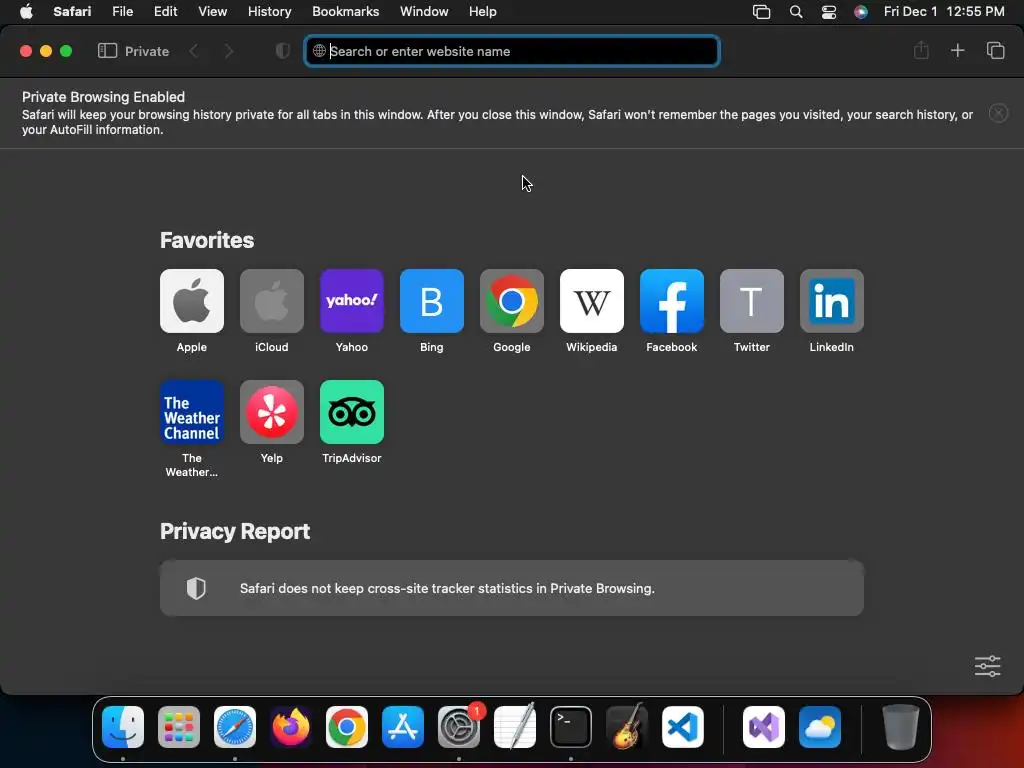The width and height of the screenshot is (1024, 768).
Task: Open the File menu
Action: pos(122,12)
